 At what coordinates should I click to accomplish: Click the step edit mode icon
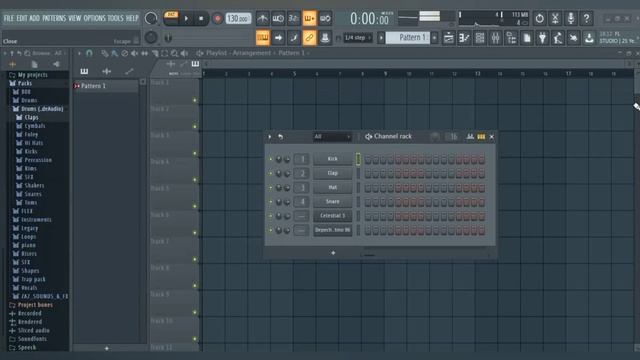293,38
